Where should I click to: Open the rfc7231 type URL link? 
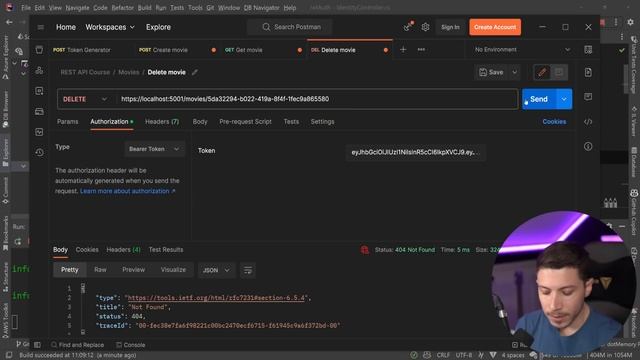coord(216,298)
